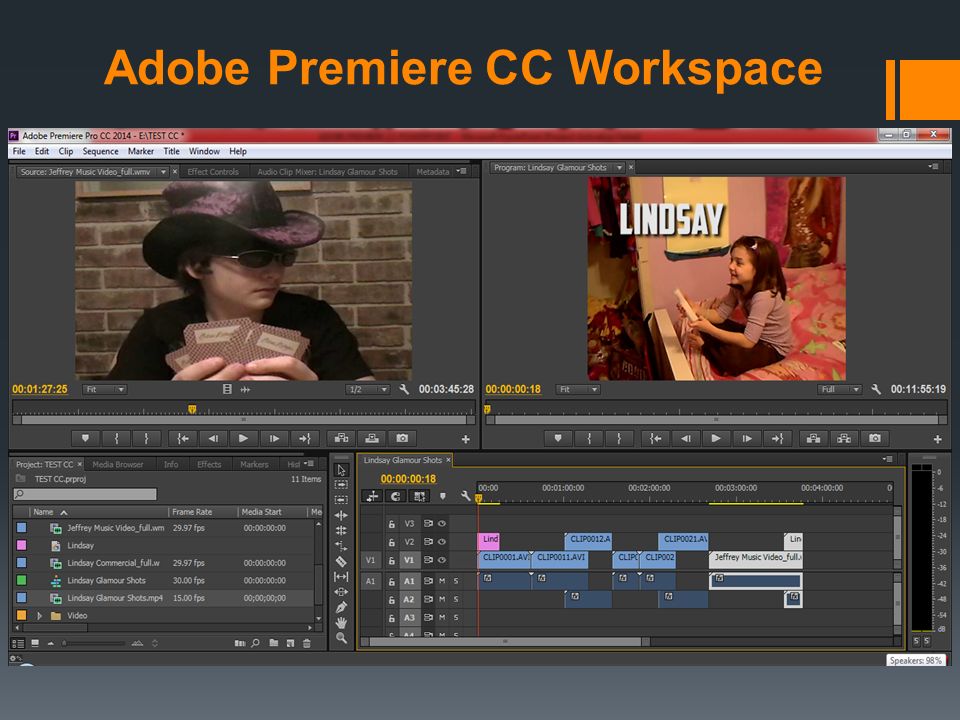Click Extract button in Program monitor
The image size is (960, 720).
click(844, 438)
